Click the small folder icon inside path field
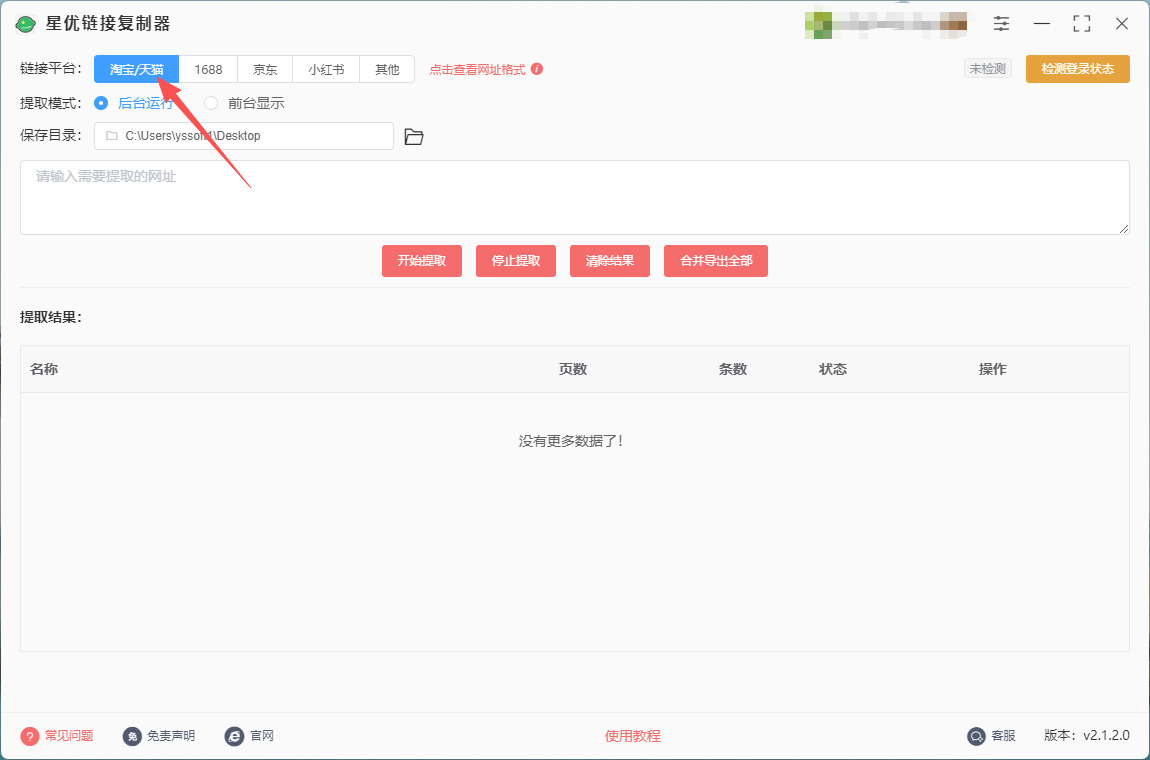Viewport: 1150px width, 760px height. coord(111,136)
